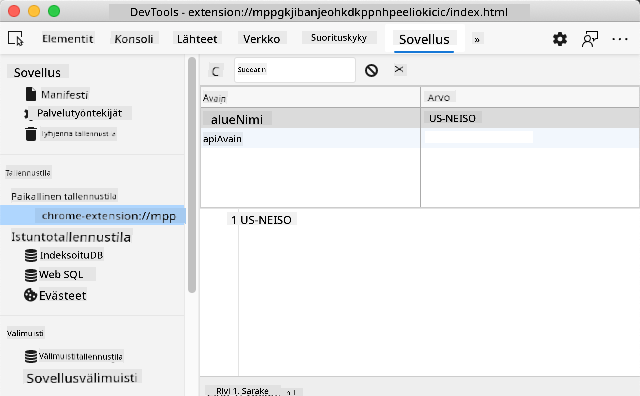Switch to the Konsoli tab
This screenshot has width=640, height=396.
(x=134, y=39)
